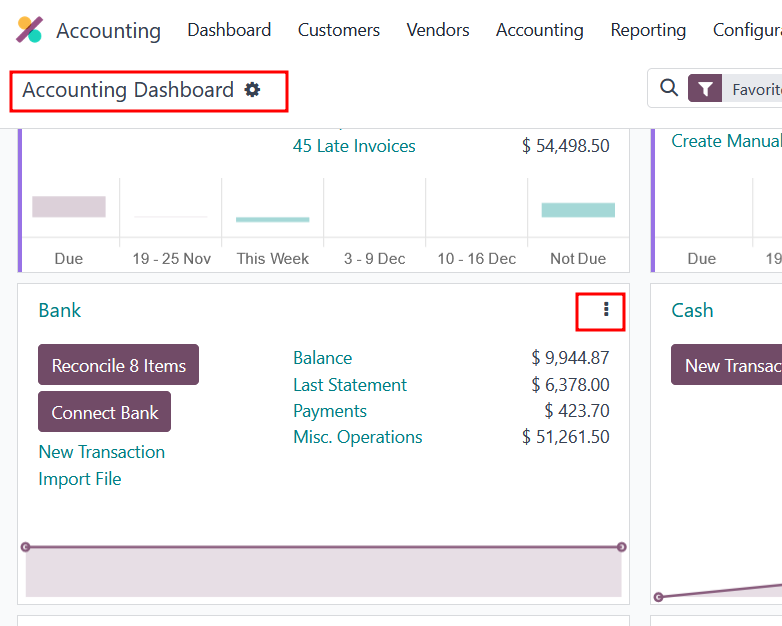
Task: Open the Reporting menu
Action: (648, 30)
